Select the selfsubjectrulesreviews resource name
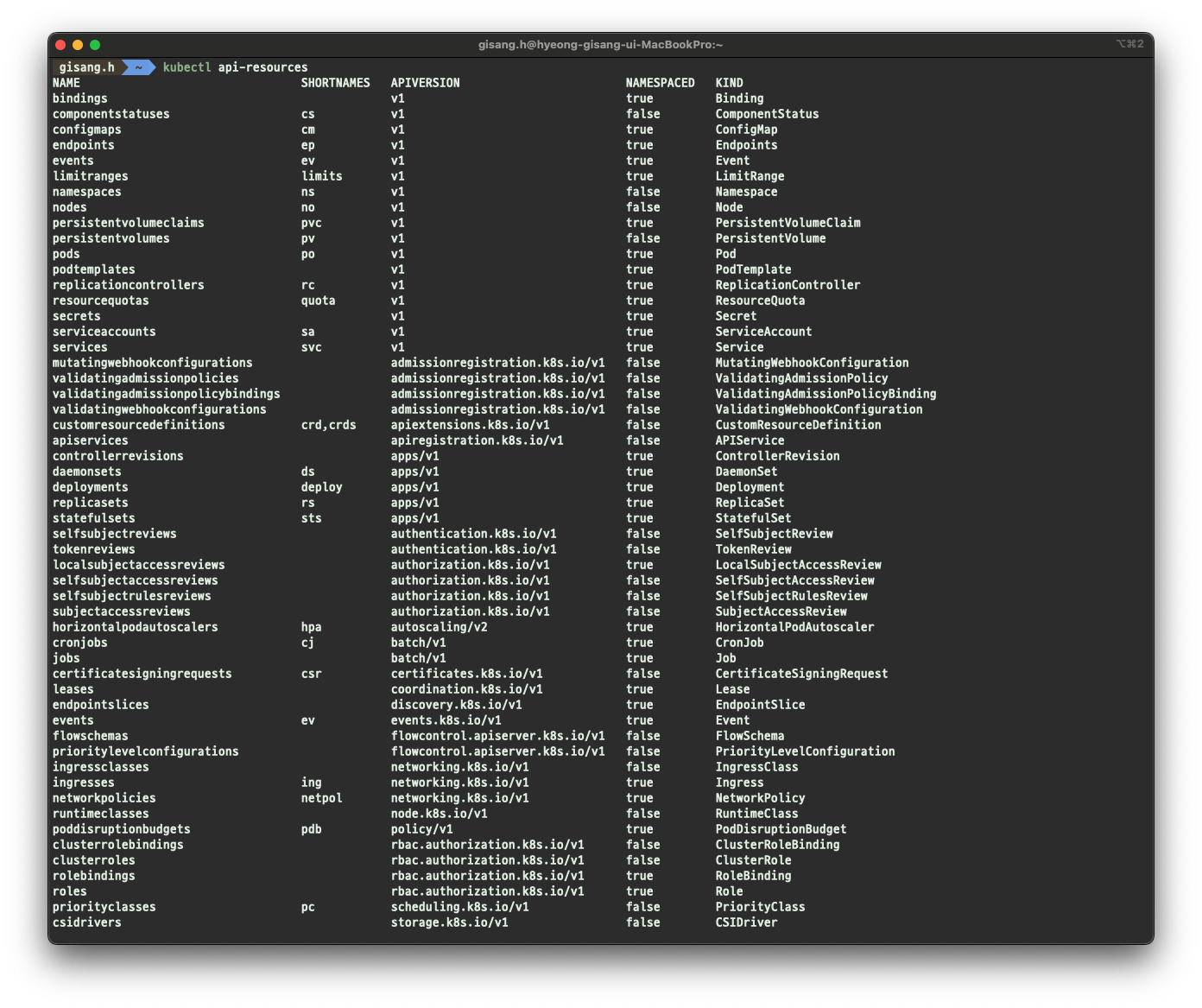Viewport: 1202px width, 1008px height. point(132,596)
